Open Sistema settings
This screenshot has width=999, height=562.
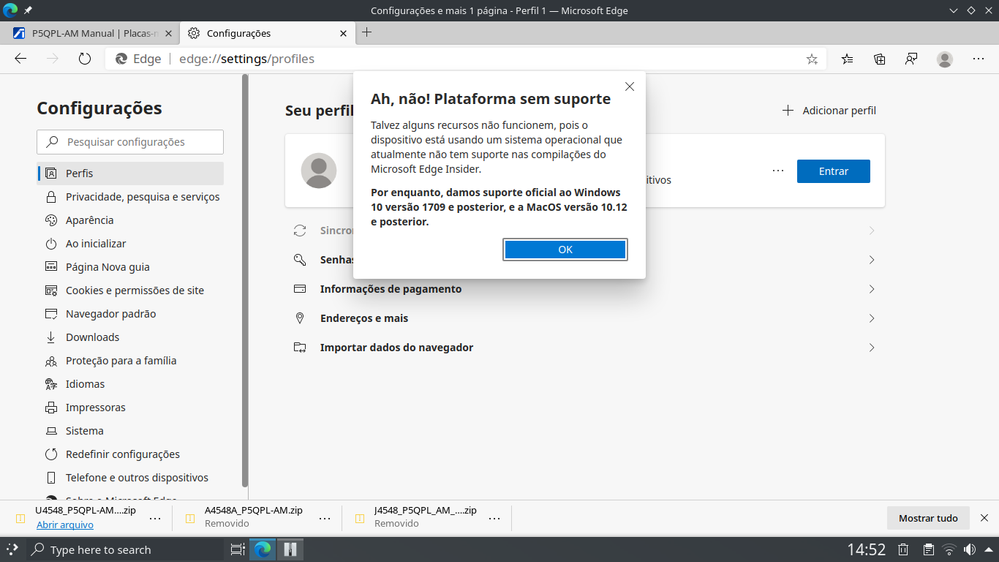tap(130, 431)
